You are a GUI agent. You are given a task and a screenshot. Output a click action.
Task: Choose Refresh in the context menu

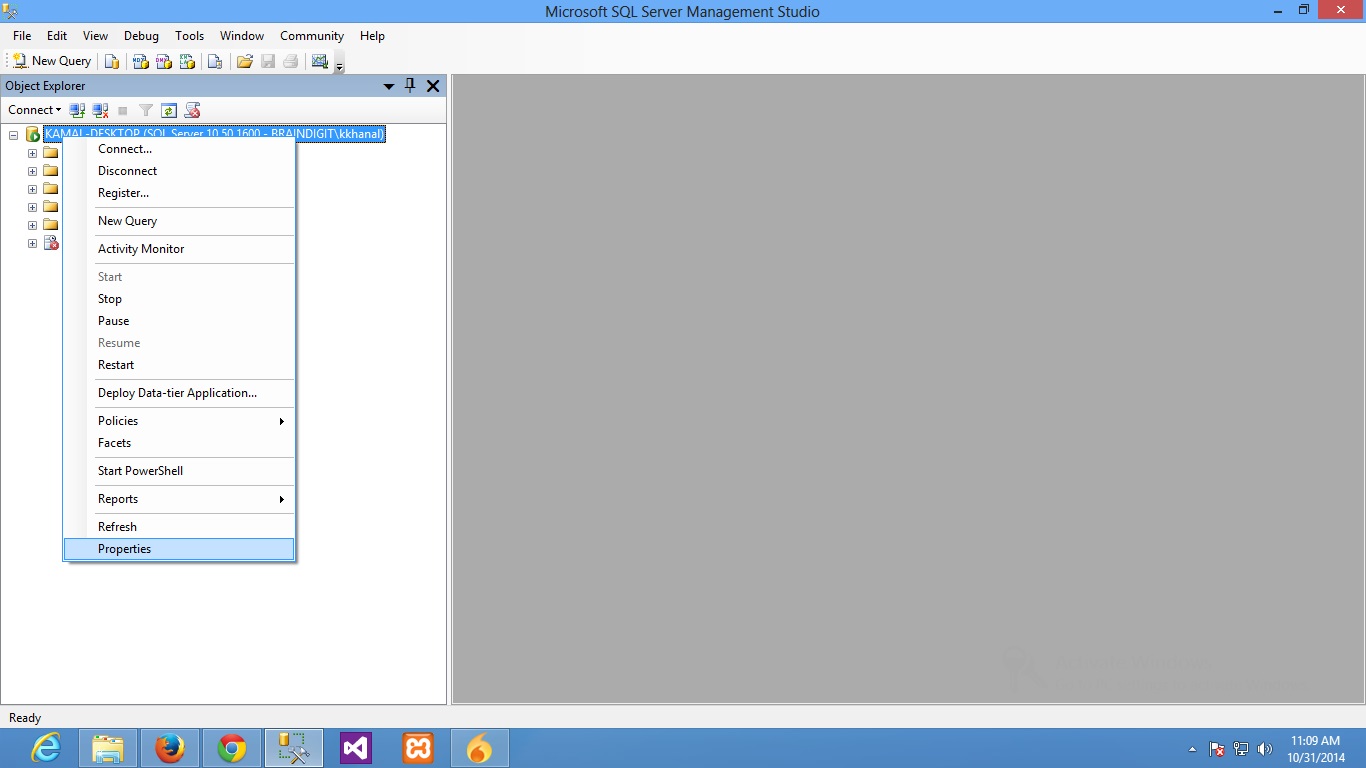[179, 527]
